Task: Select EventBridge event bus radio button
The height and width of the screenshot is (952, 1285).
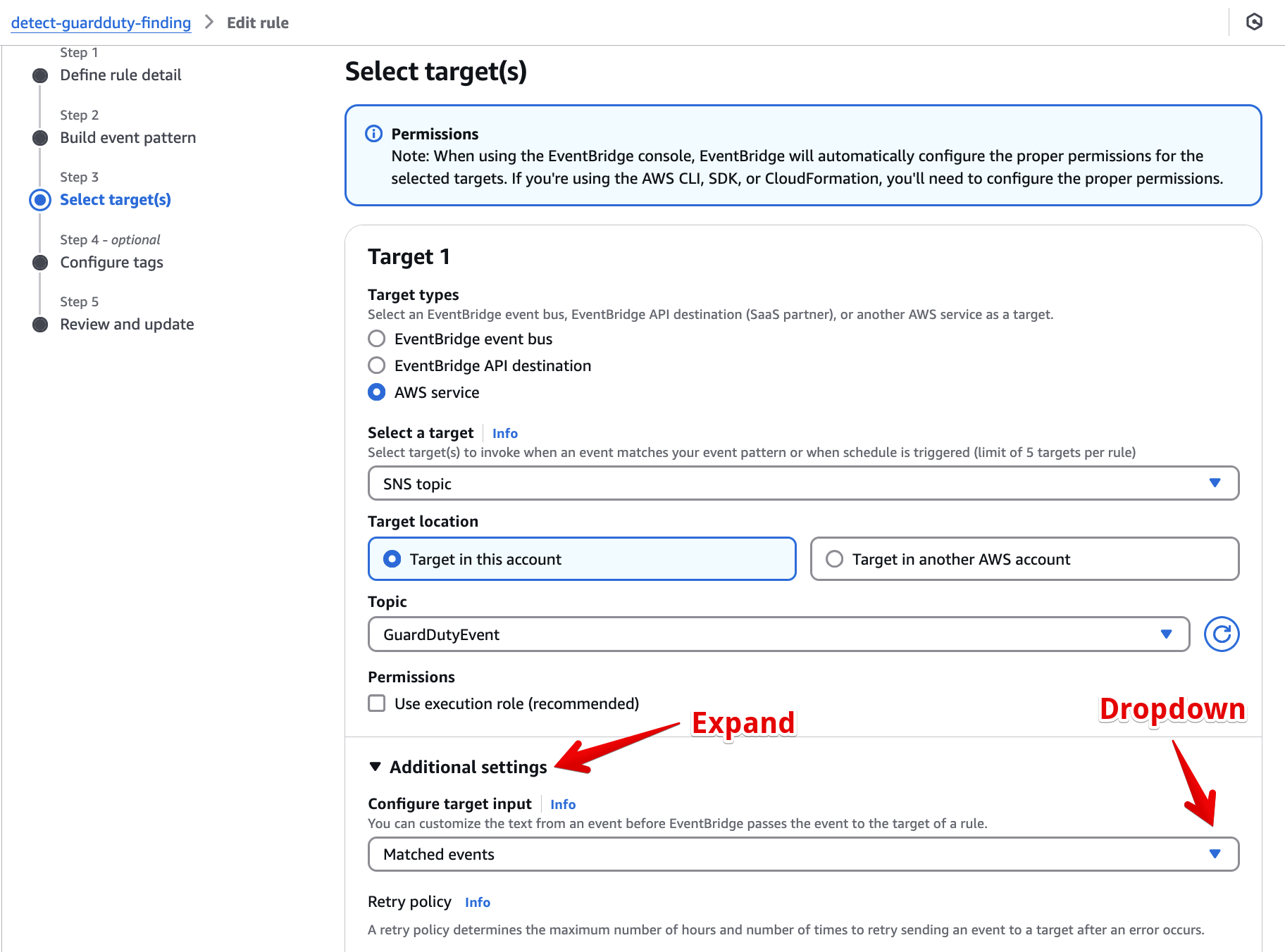Action: click(x=377, y=339)
